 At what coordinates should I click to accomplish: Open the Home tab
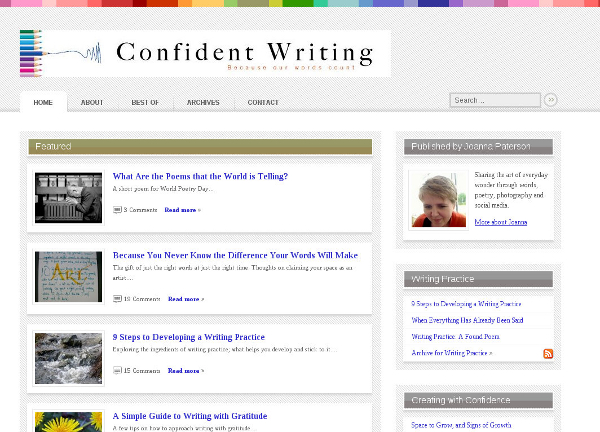point(43,102)
